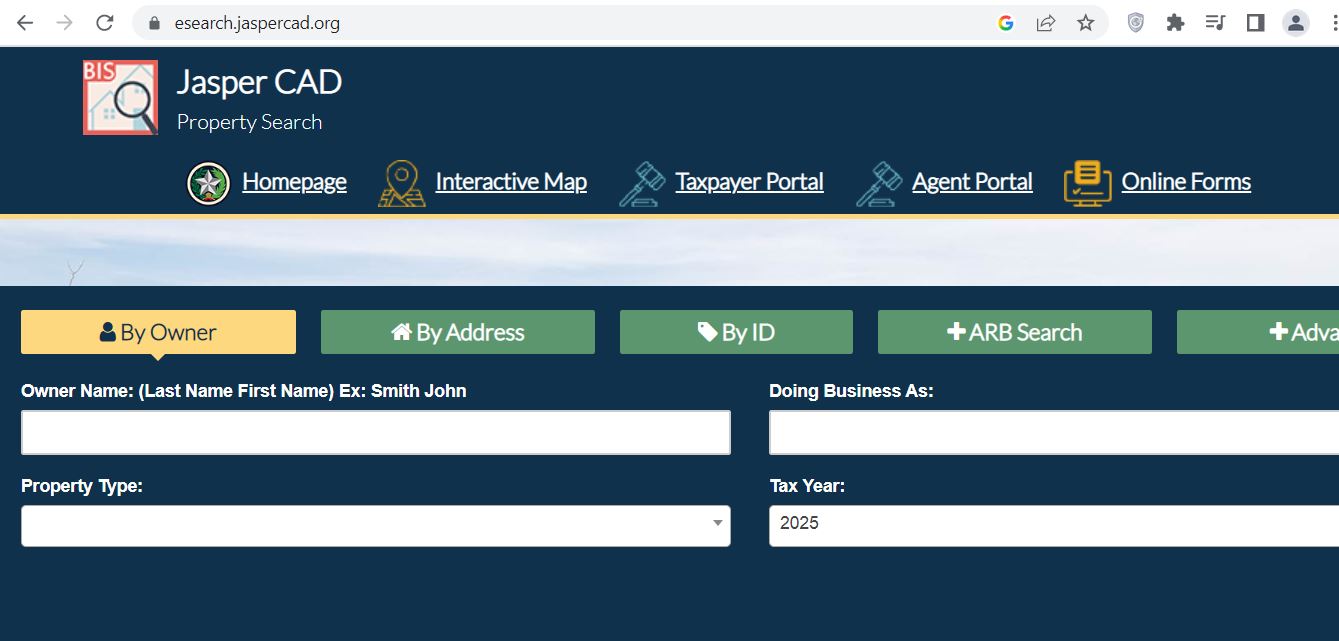Screen dimensions: 1339x641
Task: Open the profile avatar icon
Action: click(1296, 23)
